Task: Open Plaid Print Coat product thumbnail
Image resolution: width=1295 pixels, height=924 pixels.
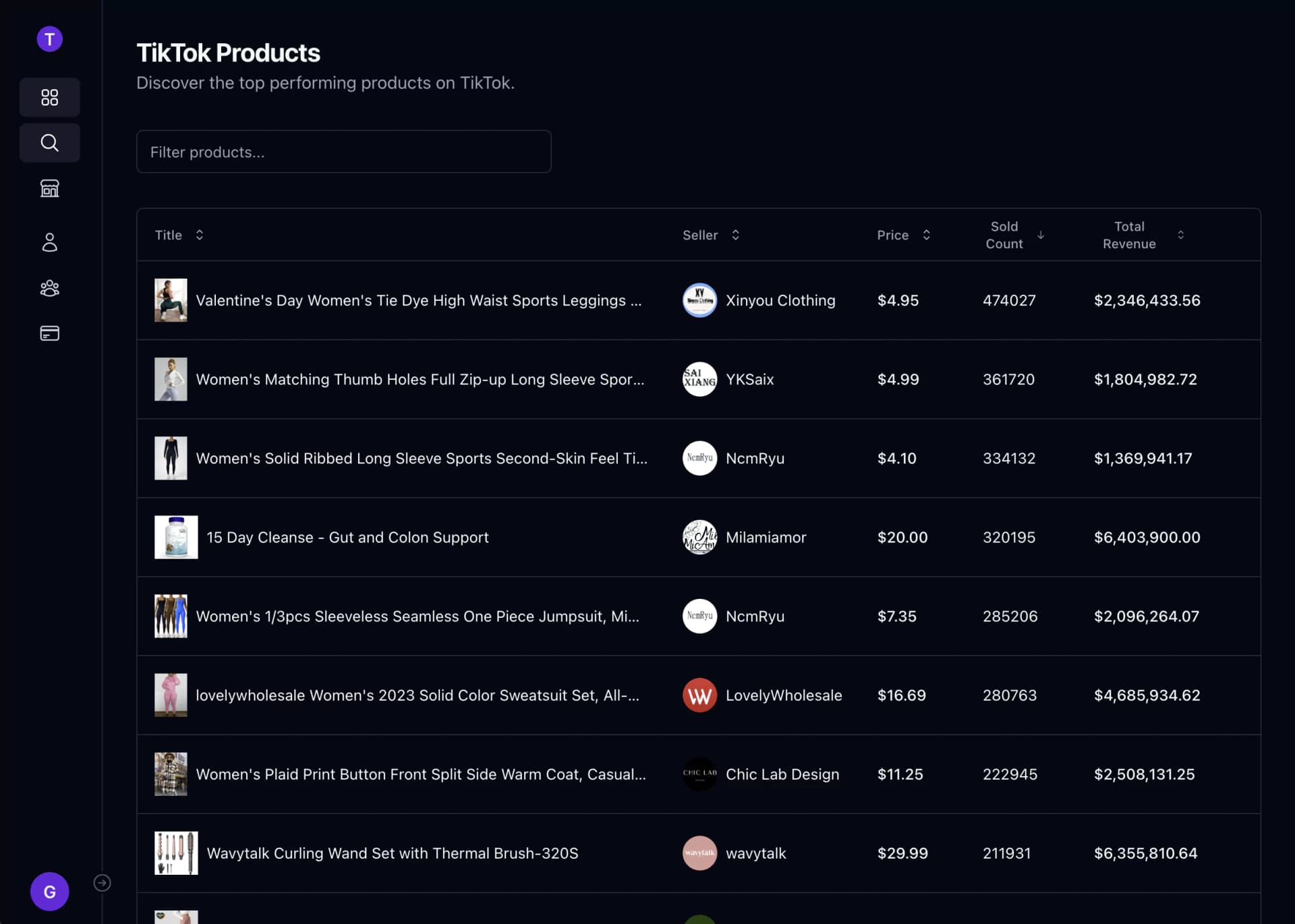Action: [x=171, y=774]
